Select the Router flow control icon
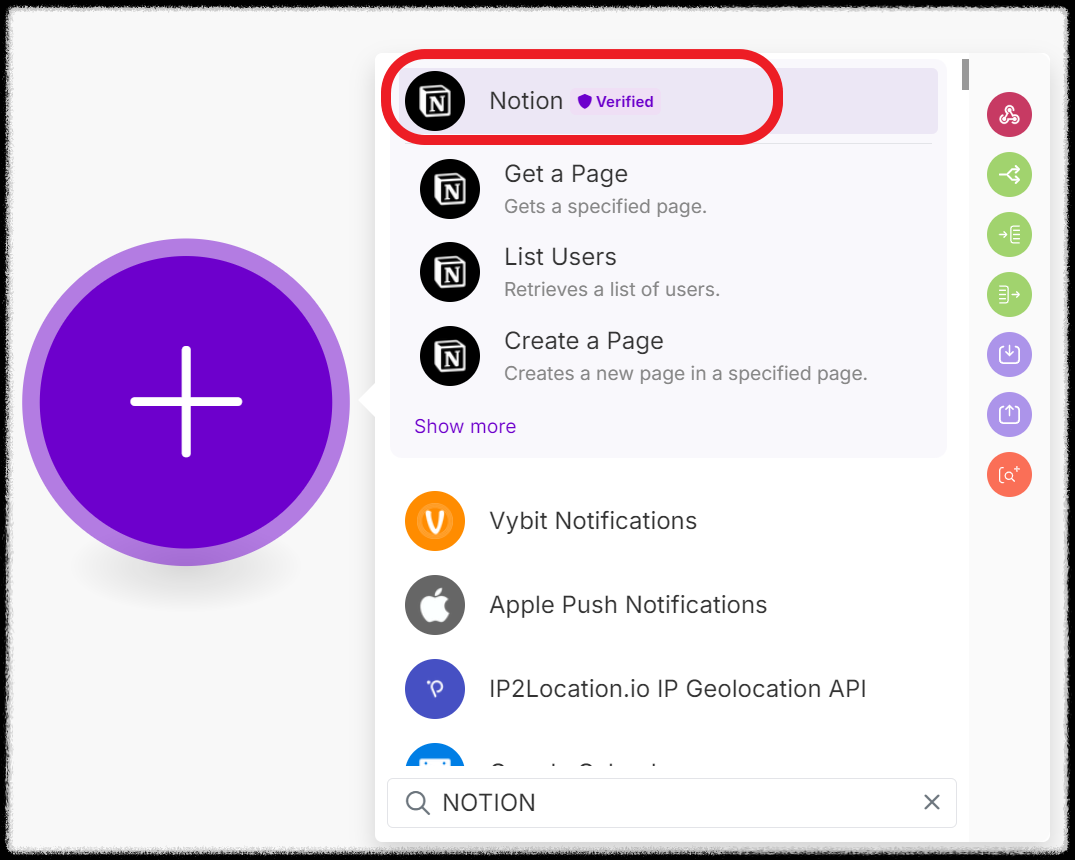 click(1009, 174)
